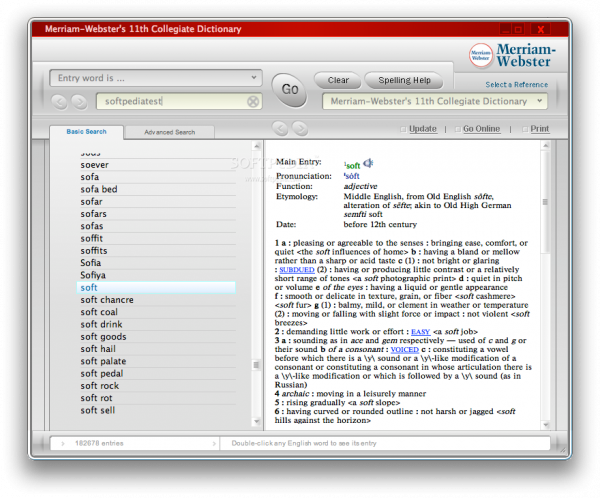
Task: Close the dictionary window
Action: click(x=540, y=29)
